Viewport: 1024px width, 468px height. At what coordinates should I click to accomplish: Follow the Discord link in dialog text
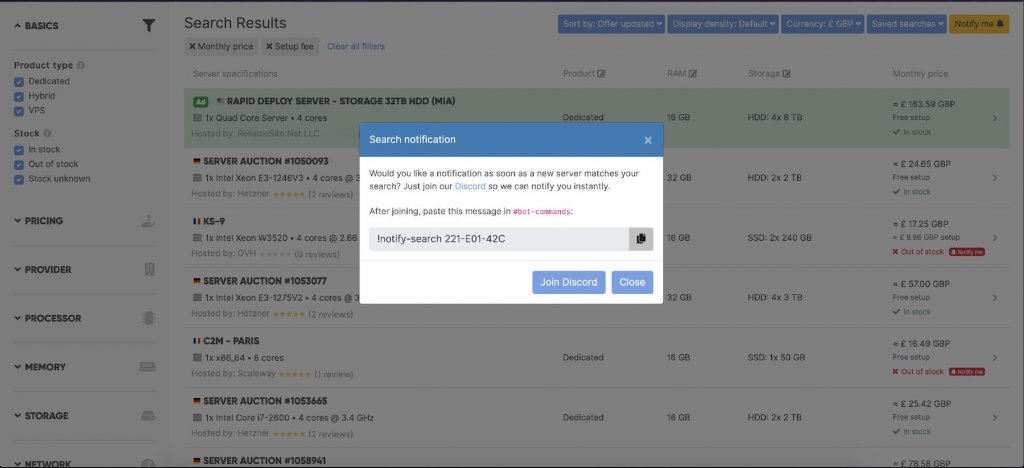(470, 187)
